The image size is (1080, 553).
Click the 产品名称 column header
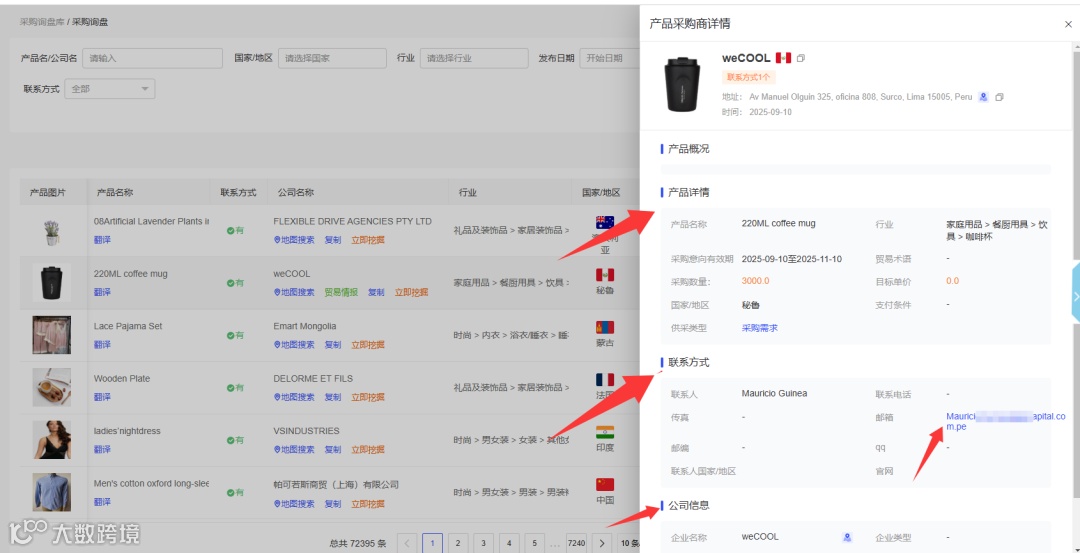click(115, 192)
